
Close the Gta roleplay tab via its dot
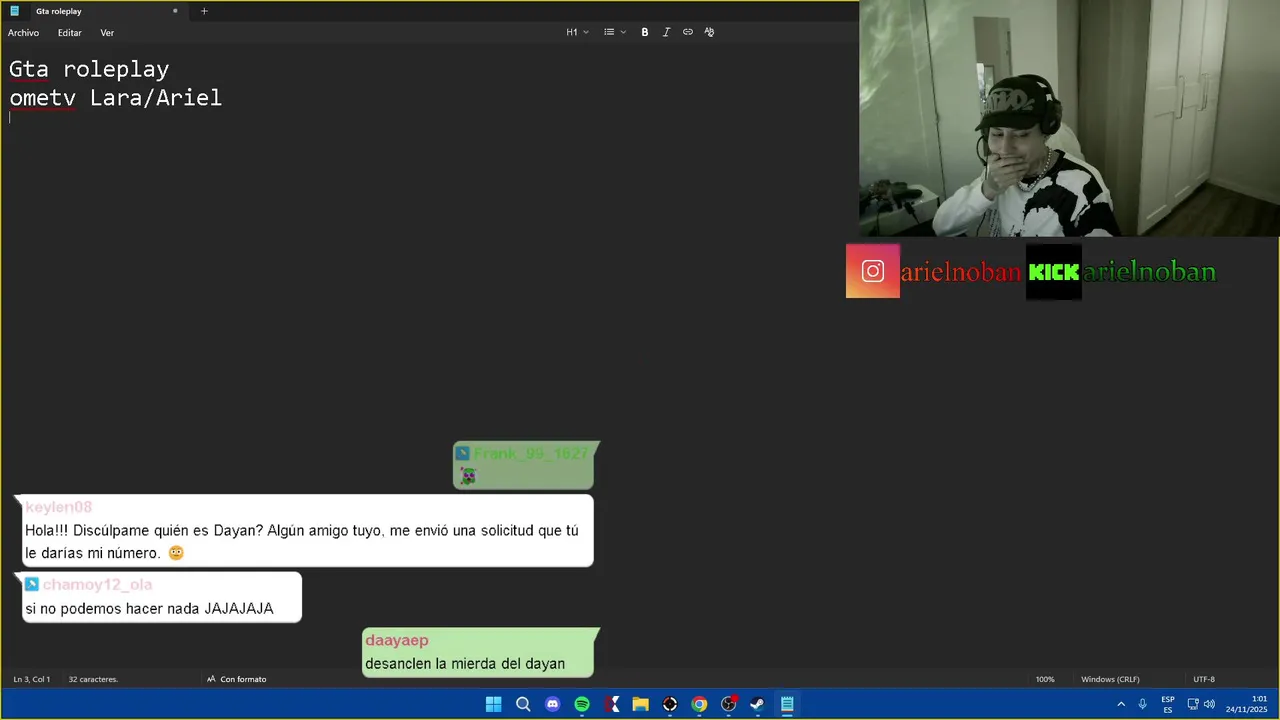coord(175,11)
